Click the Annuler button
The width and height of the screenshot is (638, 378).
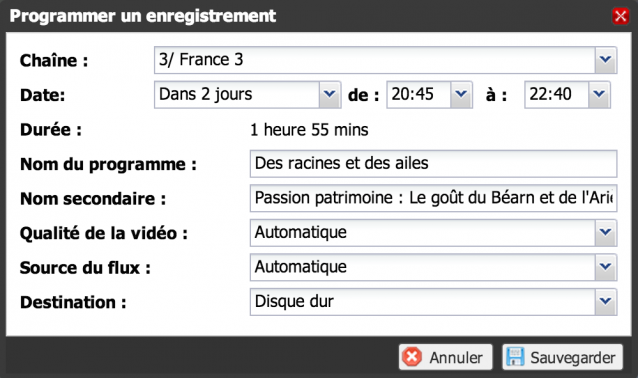click(446, 357)
